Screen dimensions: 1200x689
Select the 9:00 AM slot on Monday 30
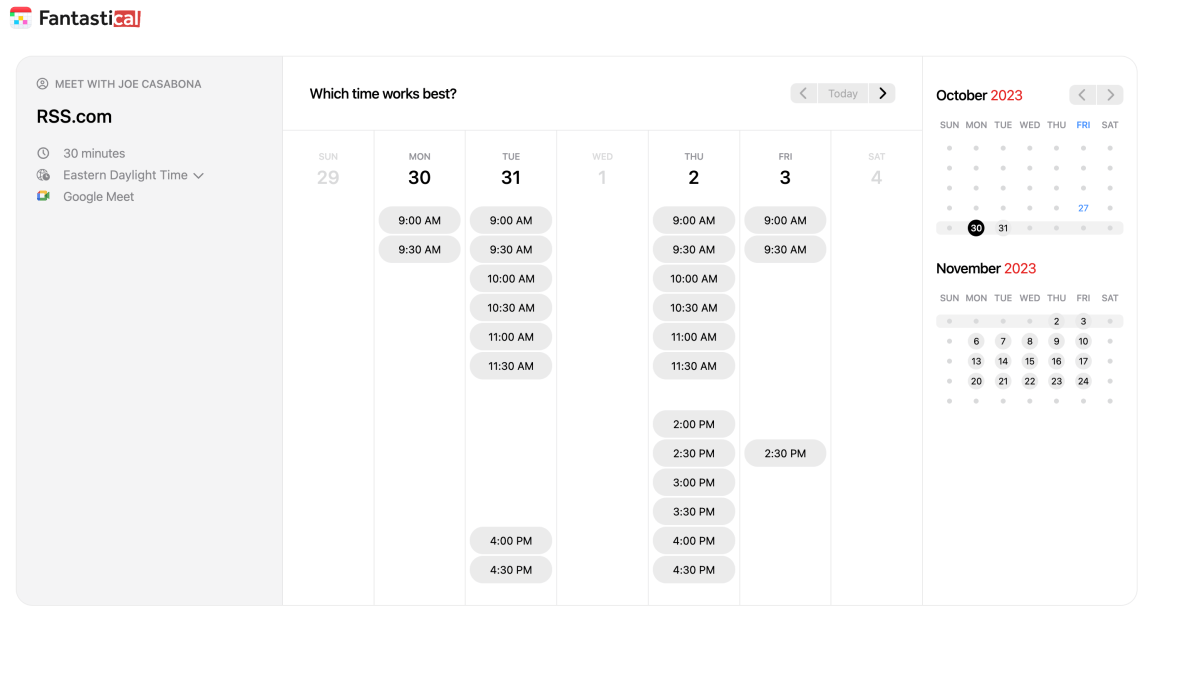point(419,220)
